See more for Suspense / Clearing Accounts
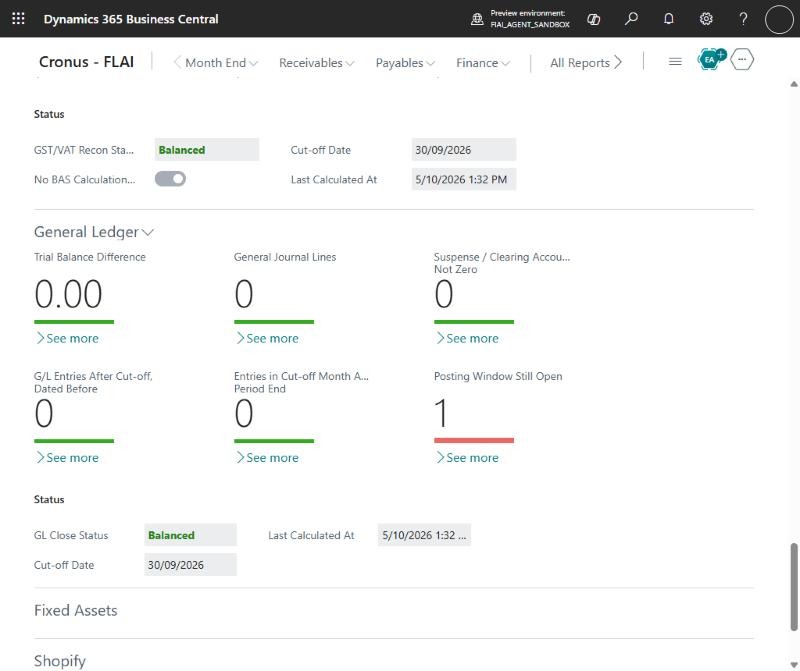 (467, 338)
